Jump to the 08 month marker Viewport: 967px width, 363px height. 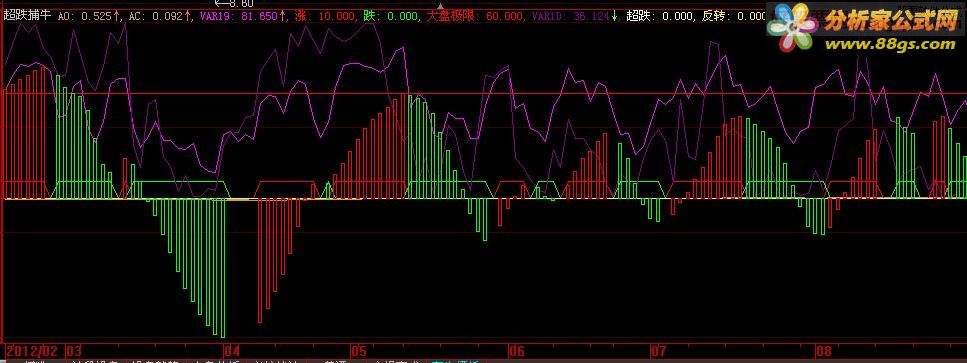pyautogui.click(x=823, y=351)
